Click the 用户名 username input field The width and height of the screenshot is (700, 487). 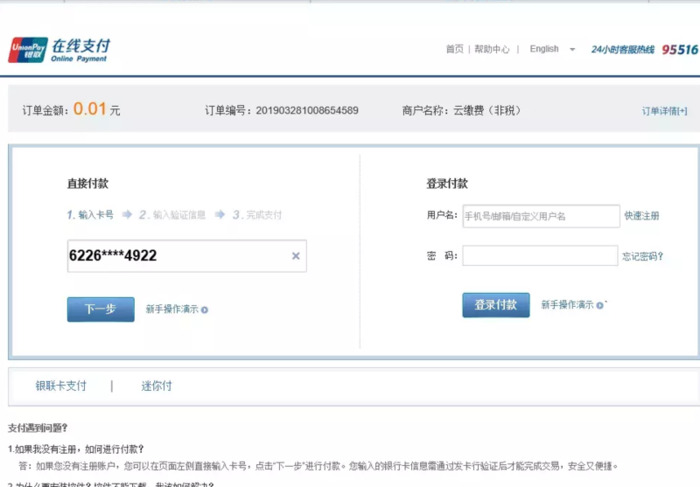541,216
